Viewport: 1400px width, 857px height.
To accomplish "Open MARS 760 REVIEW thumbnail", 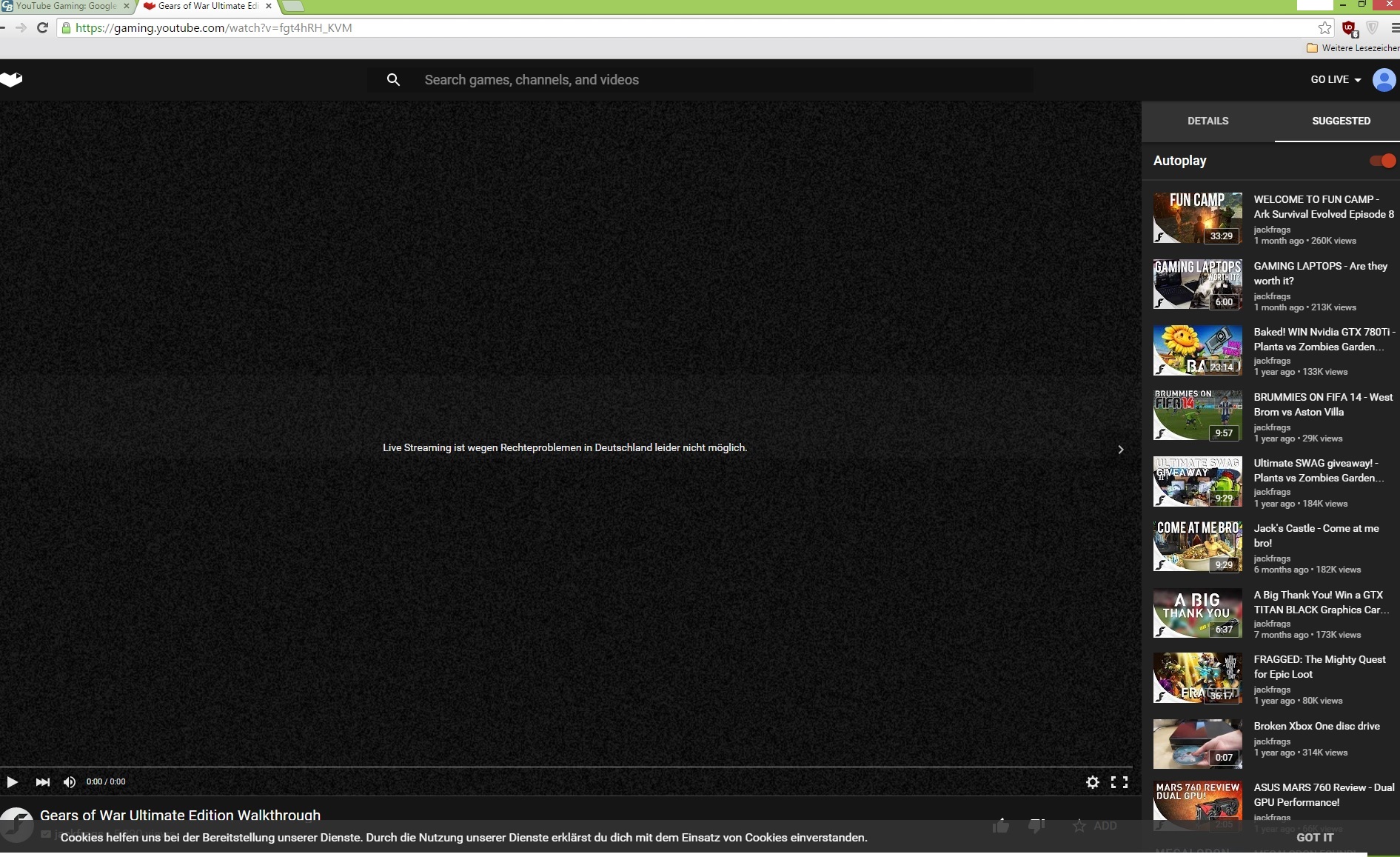I will [x=1197, y=806].
